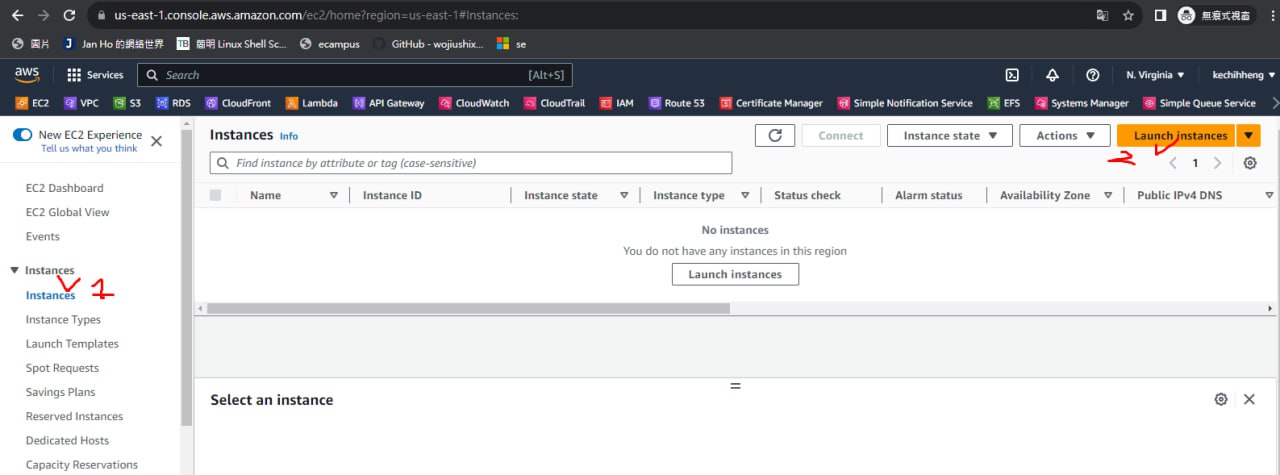
Task: Open details panel settings gear
Action: click(1221, 399)
